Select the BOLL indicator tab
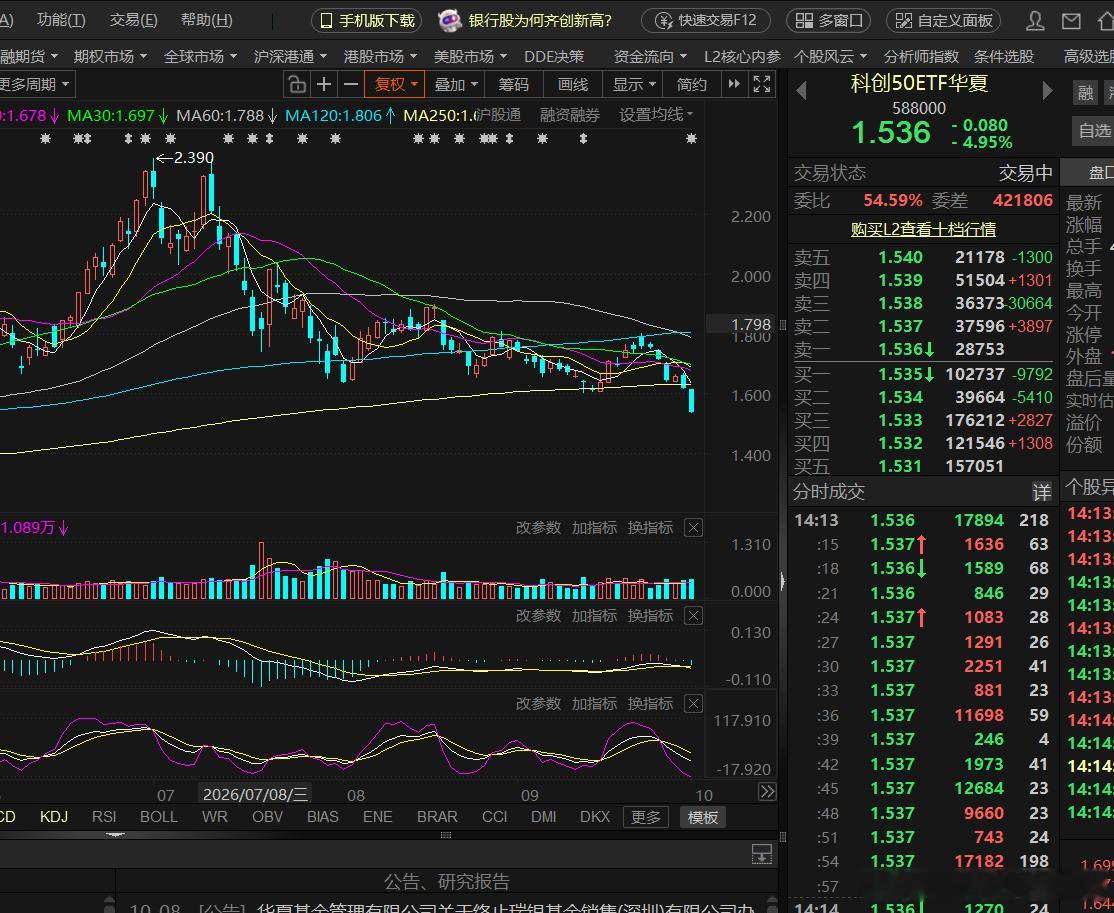Image resolution: width=1114 pixels, height=913 pixels. point(158,816)
